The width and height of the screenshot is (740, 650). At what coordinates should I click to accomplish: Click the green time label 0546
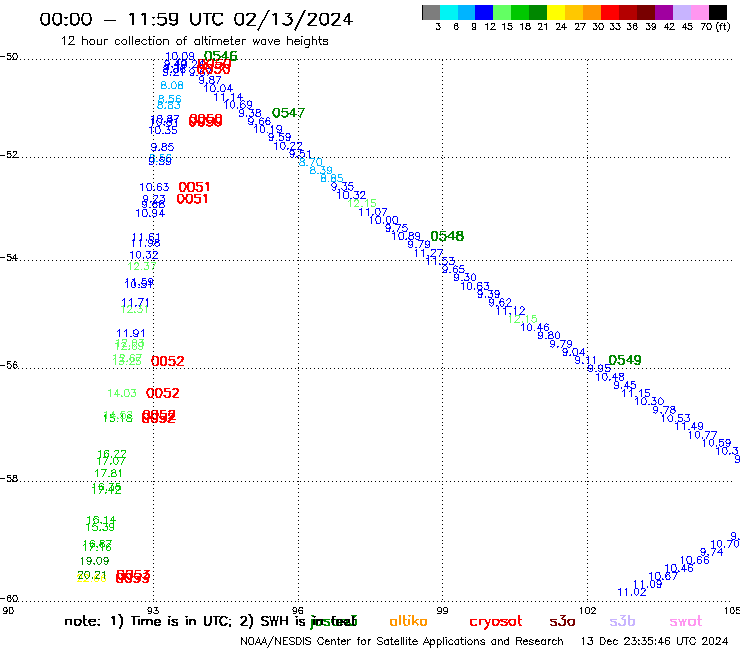coord(220,56)
